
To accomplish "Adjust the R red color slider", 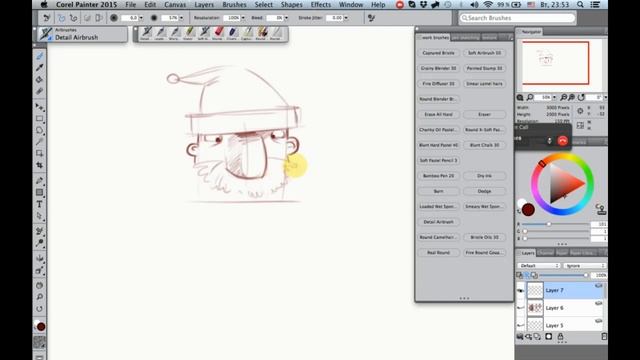I will coord(556,224).
